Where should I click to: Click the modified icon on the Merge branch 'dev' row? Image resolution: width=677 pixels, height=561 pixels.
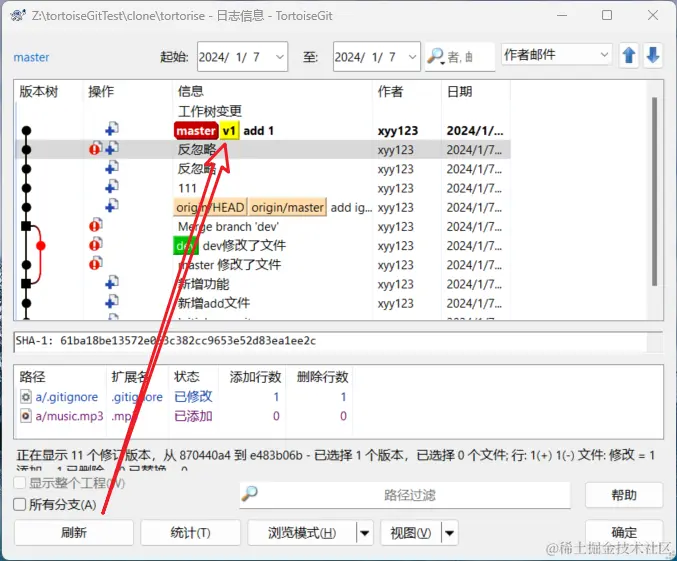coord(95,225)
